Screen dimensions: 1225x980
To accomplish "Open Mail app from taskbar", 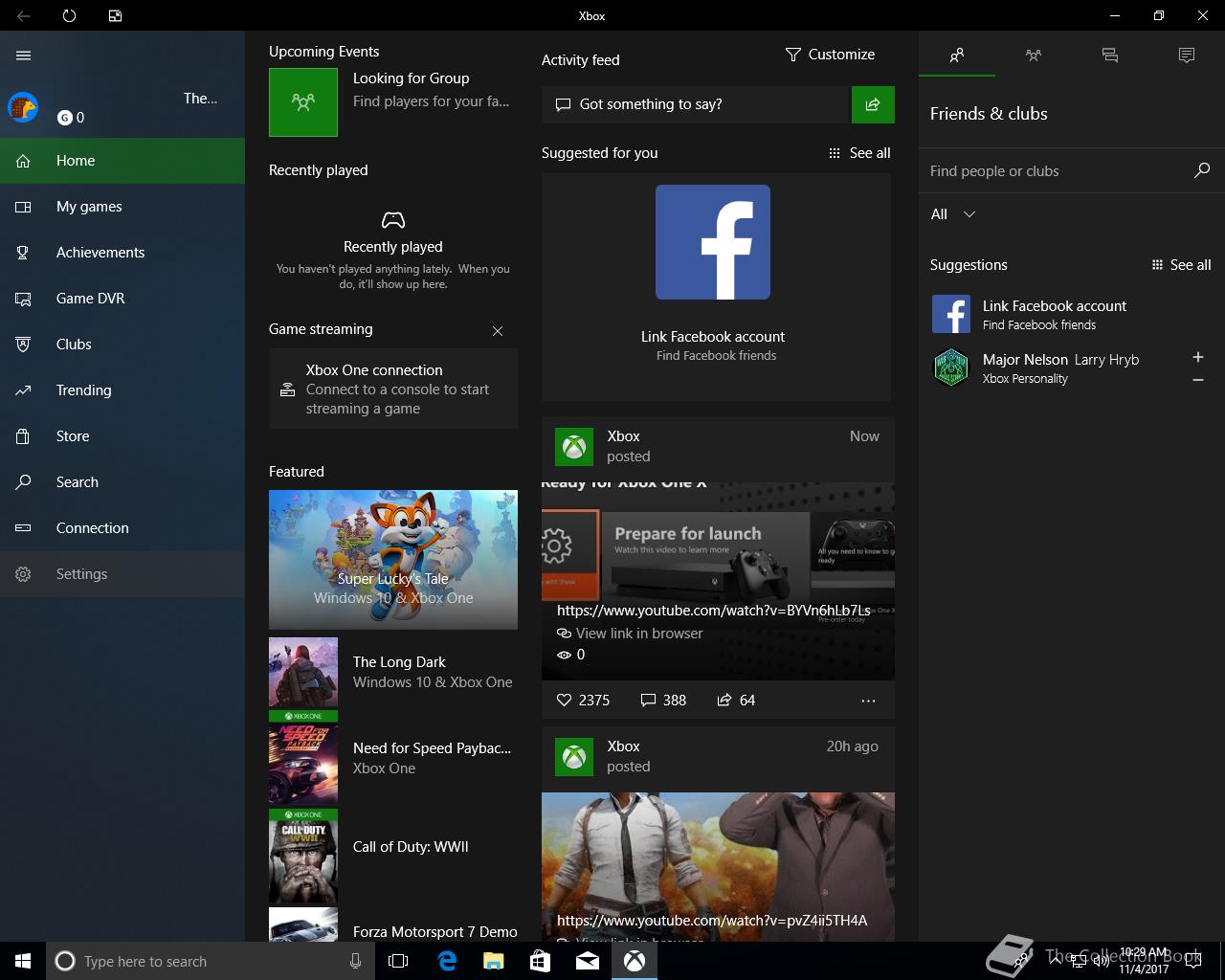I will 588,961.
